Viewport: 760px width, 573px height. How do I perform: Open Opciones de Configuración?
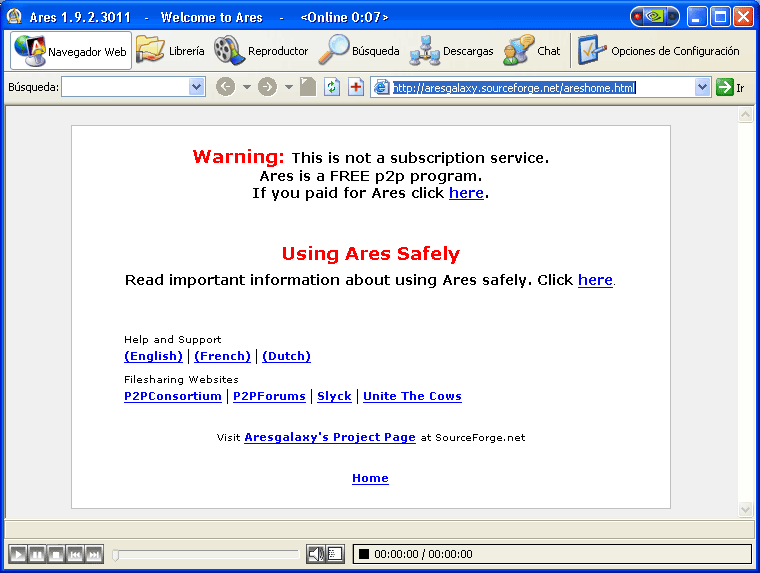(x=660, y=51)
